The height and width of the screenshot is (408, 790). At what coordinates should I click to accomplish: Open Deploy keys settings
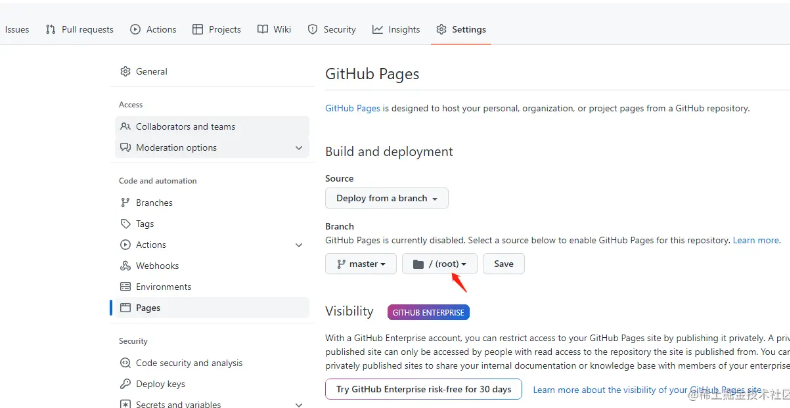coord(212,384)
